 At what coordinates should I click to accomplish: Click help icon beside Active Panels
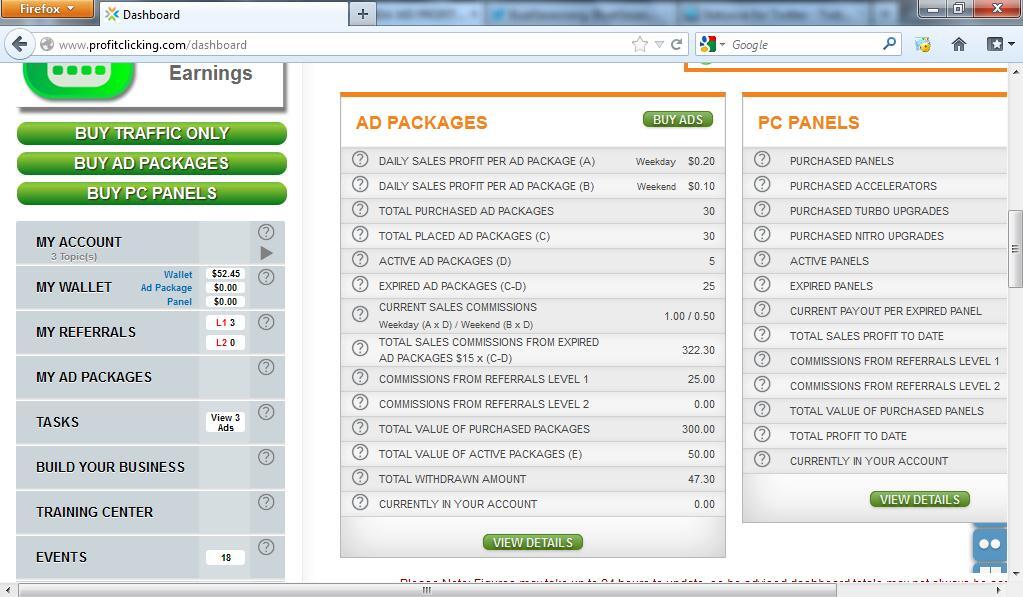coord(762,260)
